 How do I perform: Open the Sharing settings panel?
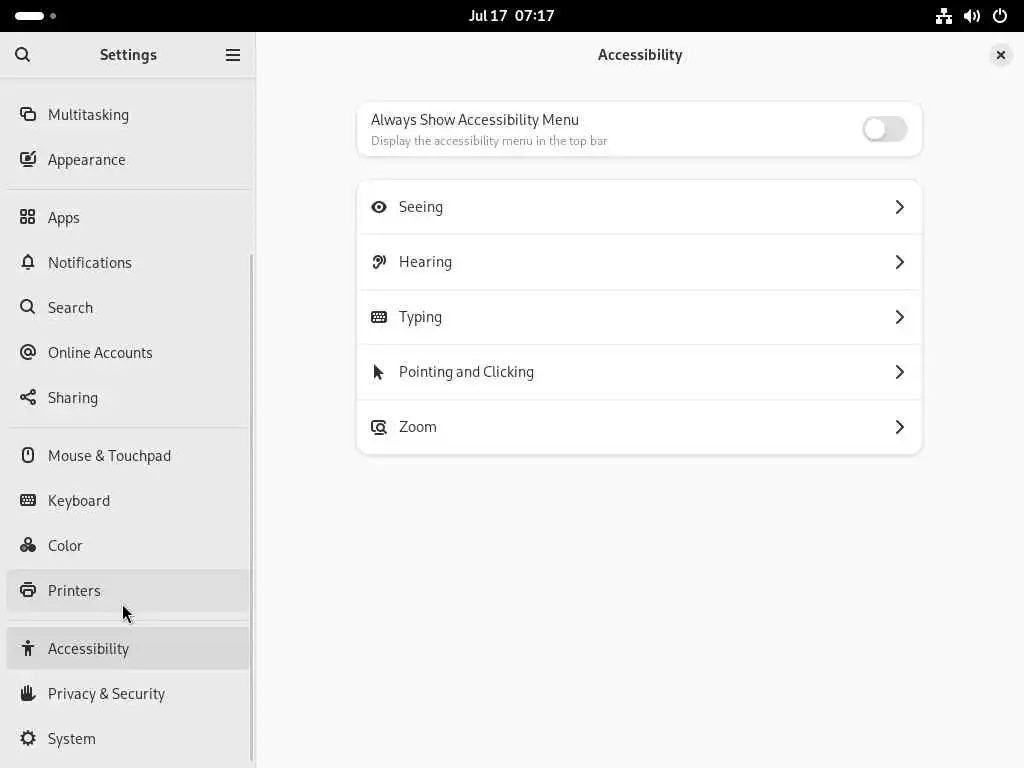tap(128, 397)
